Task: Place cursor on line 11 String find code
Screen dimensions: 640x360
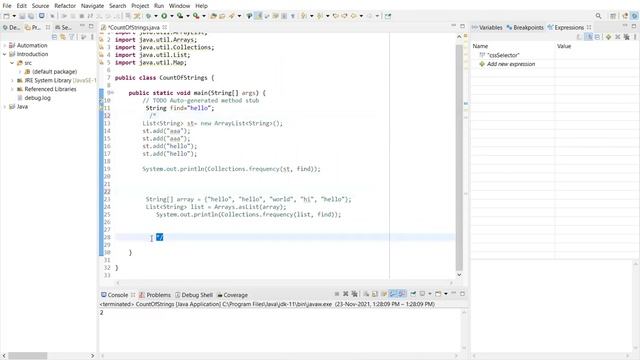Action: pyautogui.click(x=180, y=108)
